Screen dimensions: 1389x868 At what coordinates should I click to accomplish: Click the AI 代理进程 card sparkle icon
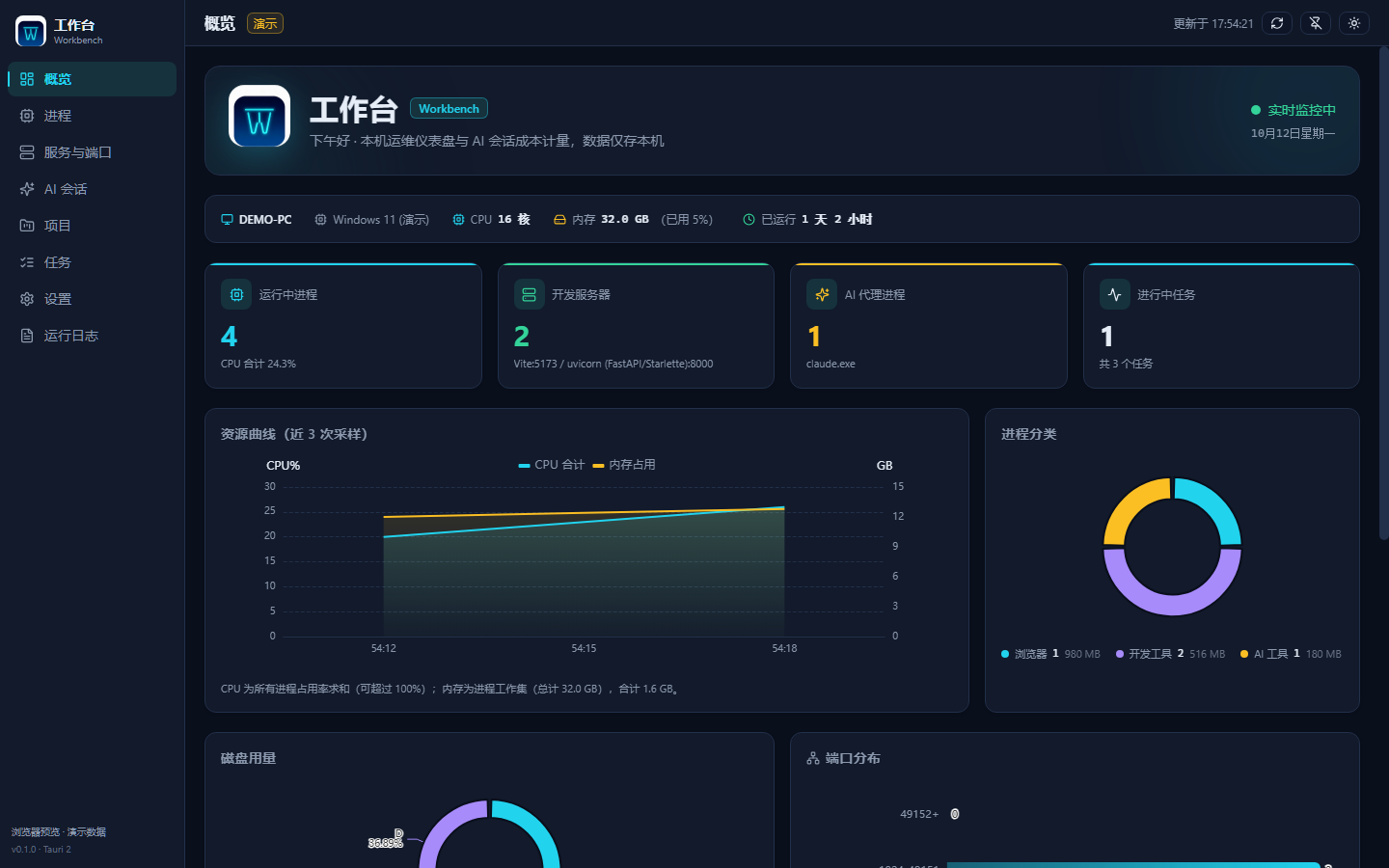tap(822, 294)
